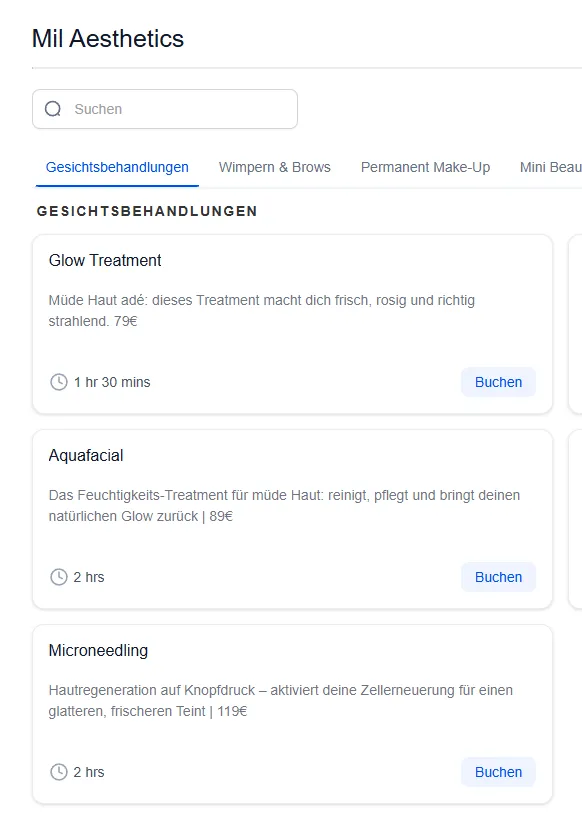Open the partially visible Mini Beauty tab

551,167
